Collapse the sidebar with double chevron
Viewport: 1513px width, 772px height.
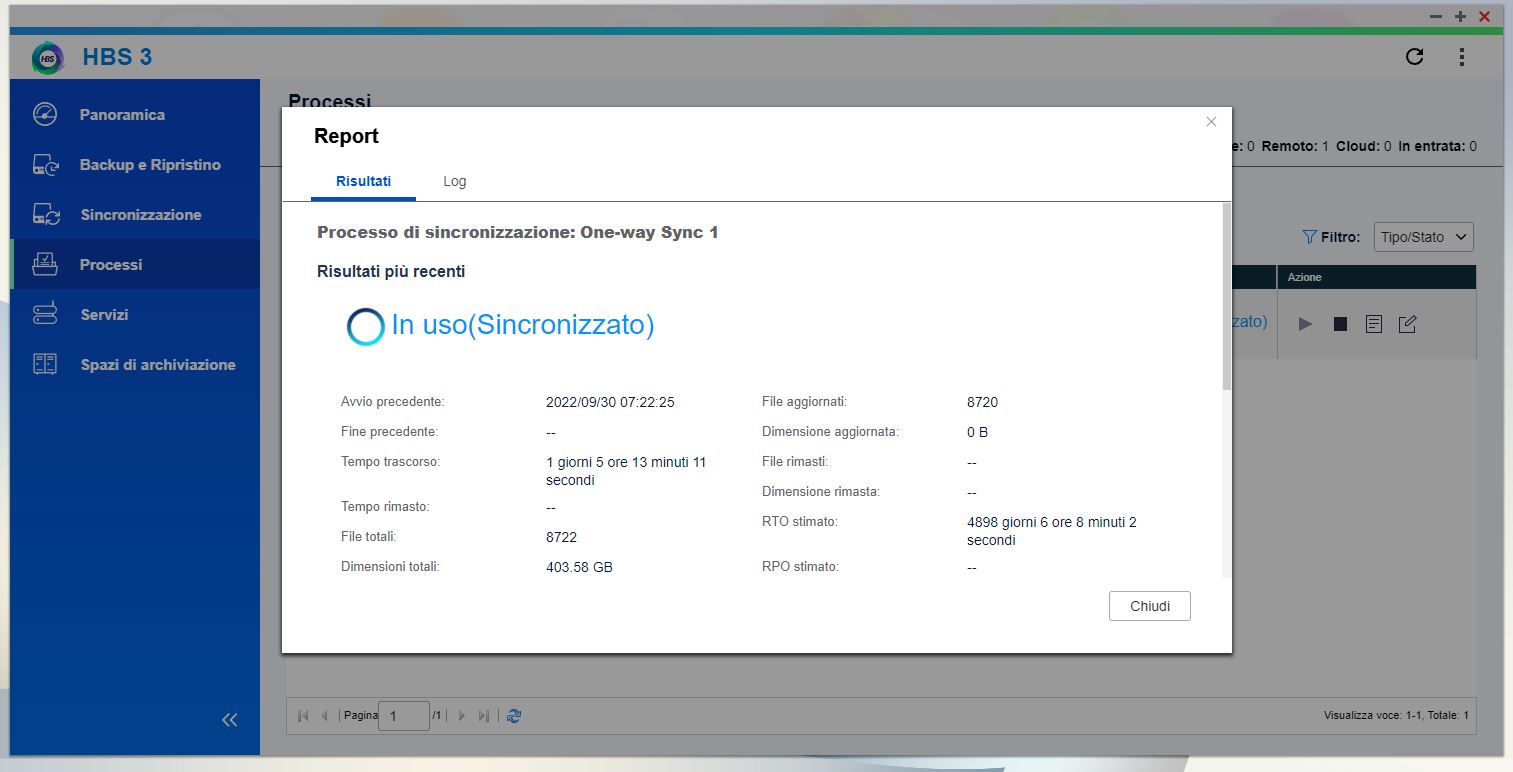[230, 719]
